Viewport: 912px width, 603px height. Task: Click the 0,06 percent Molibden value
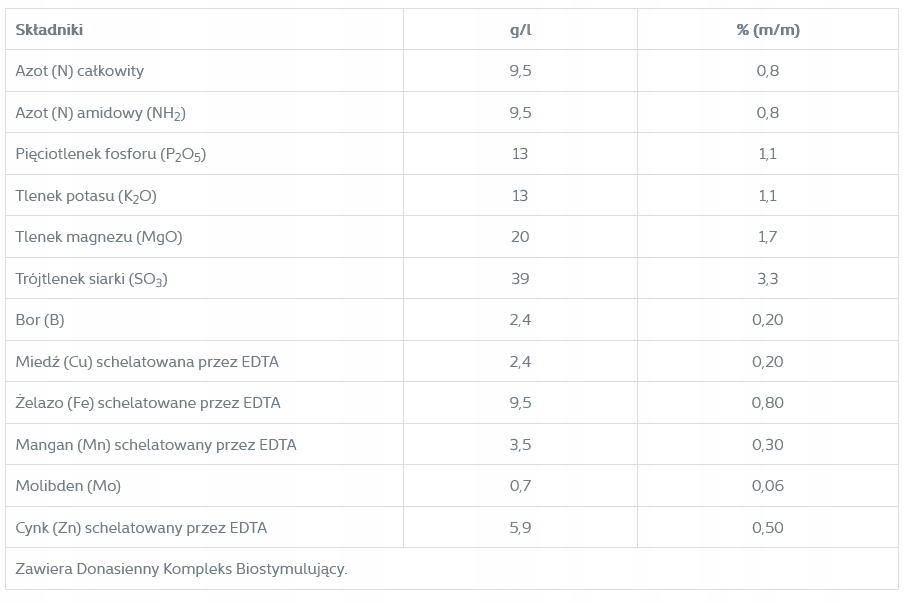pos(767,486)
